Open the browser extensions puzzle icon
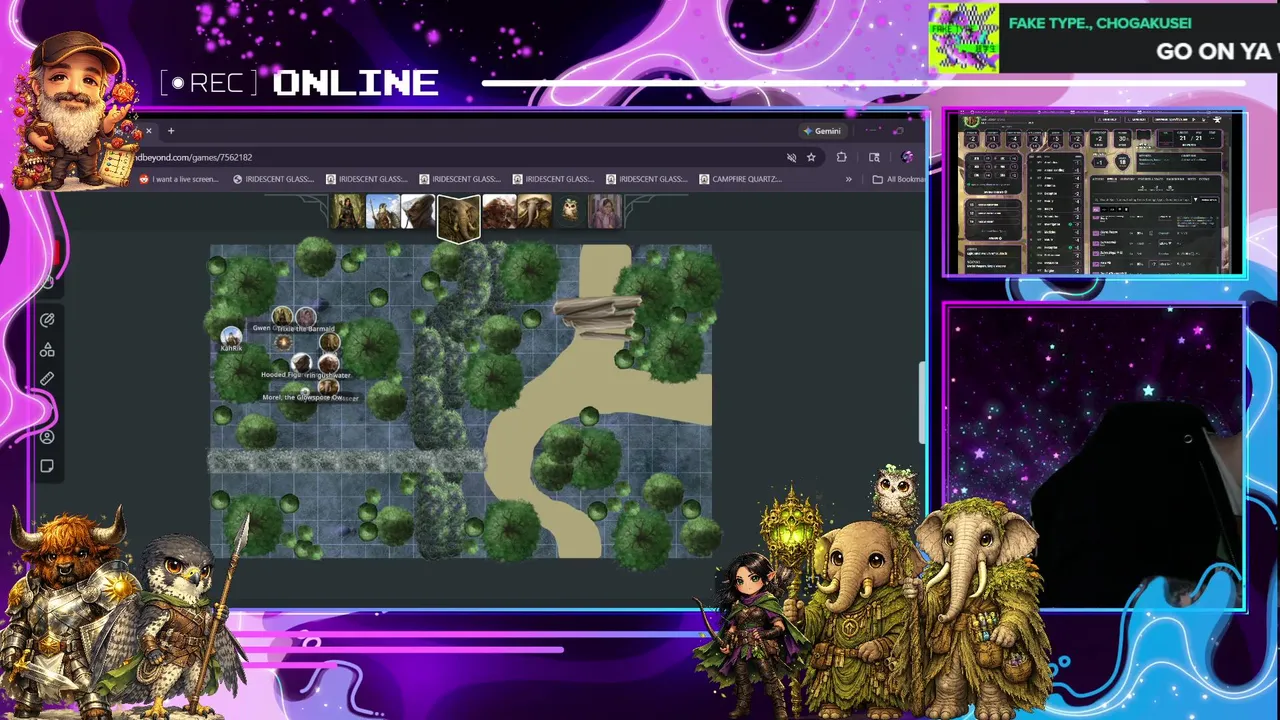Screen dimensions: 1280x720 841,157
